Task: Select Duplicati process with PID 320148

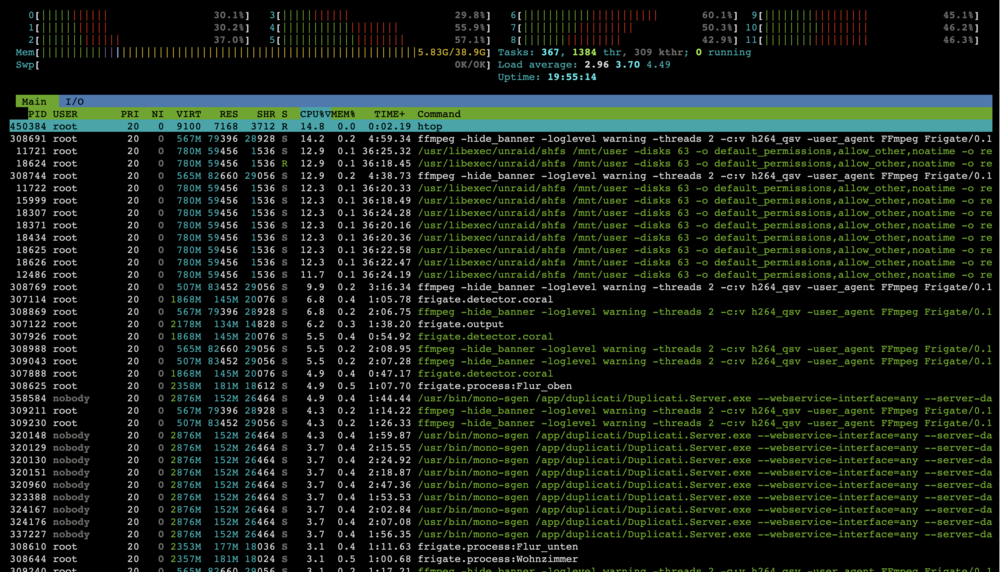Action: tap(501, 436)
